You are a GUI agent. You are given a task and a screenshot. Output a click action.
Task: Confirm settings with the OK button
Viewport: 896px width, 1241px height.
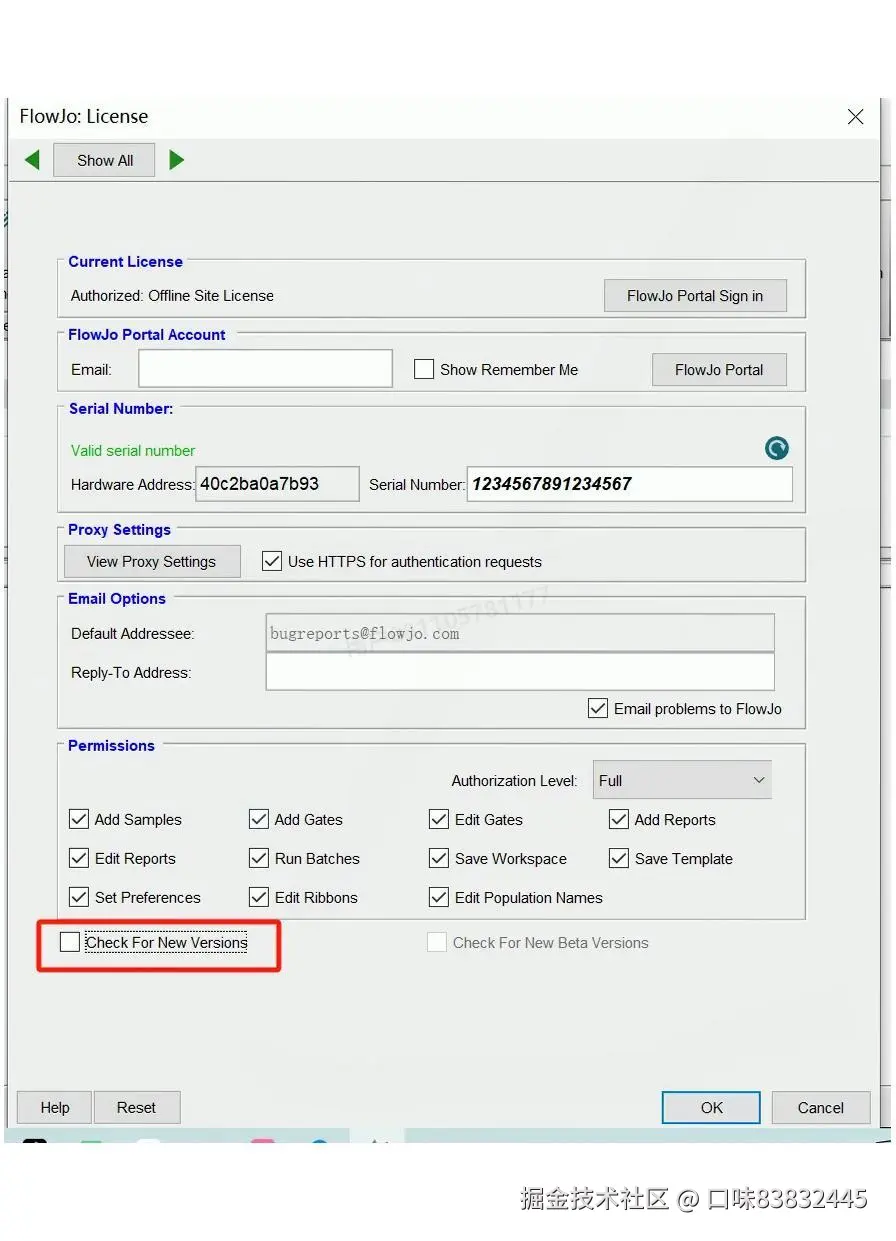[711, 1107]
